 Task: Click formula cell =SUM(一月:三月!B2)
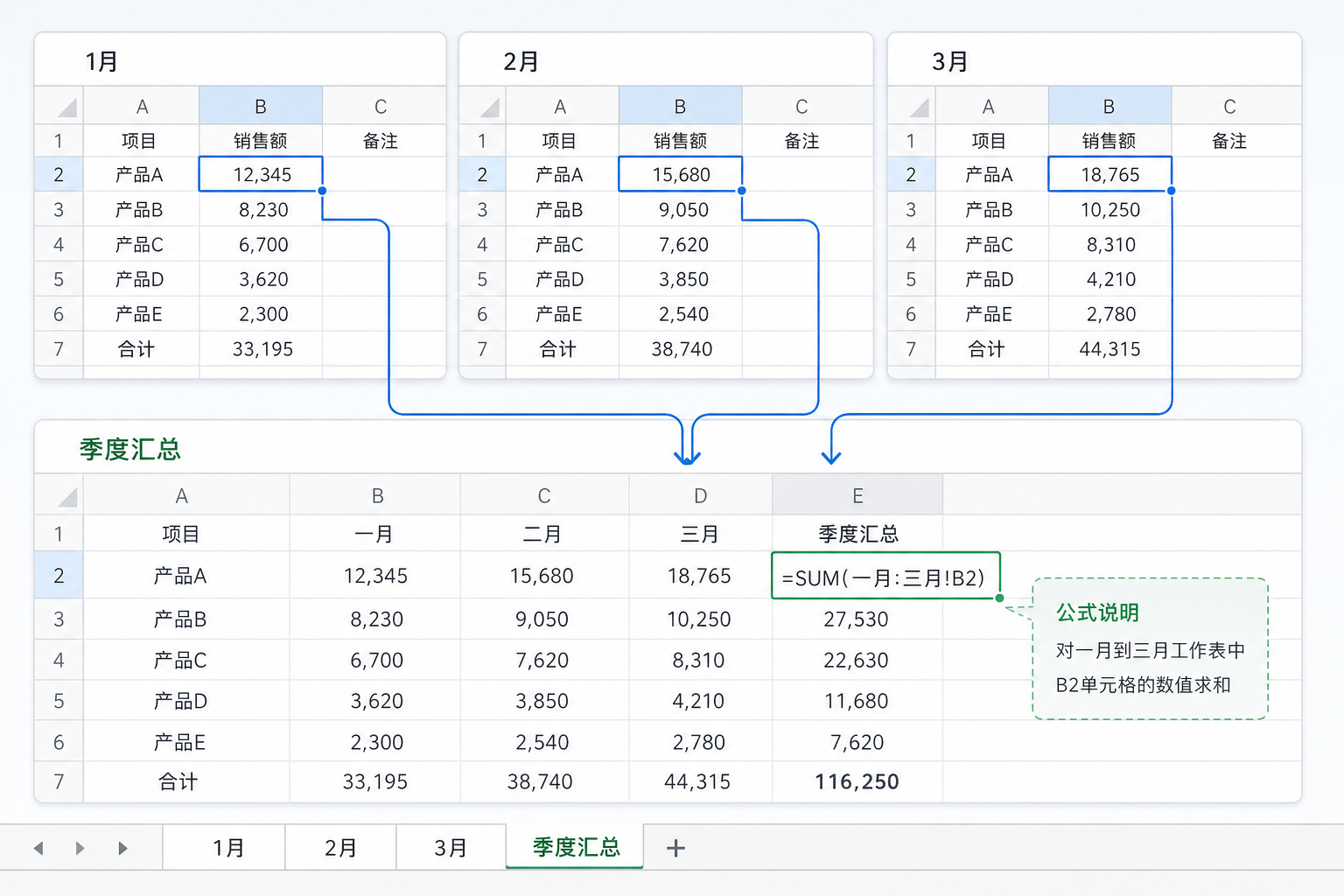885,577
